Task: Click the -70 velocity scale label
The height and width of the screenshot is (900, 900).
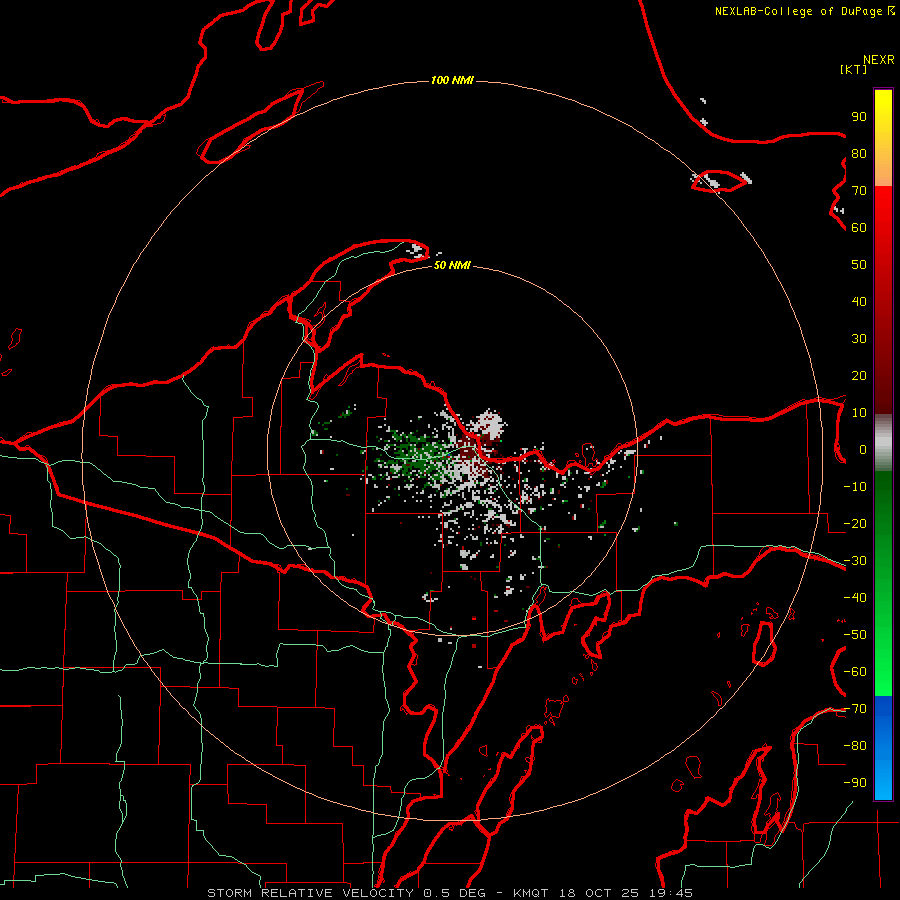Action: (x=855, y=709)
